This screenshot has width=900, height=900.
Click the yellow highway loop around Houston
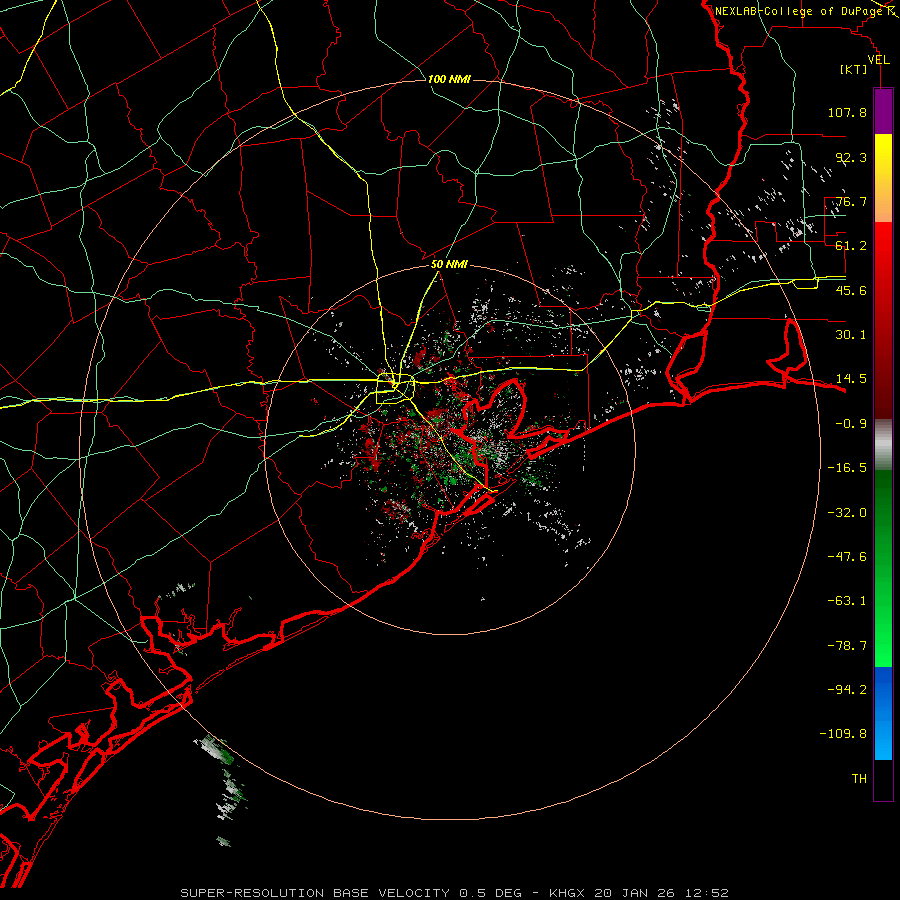pyautogui.click(x=395, y=389)
